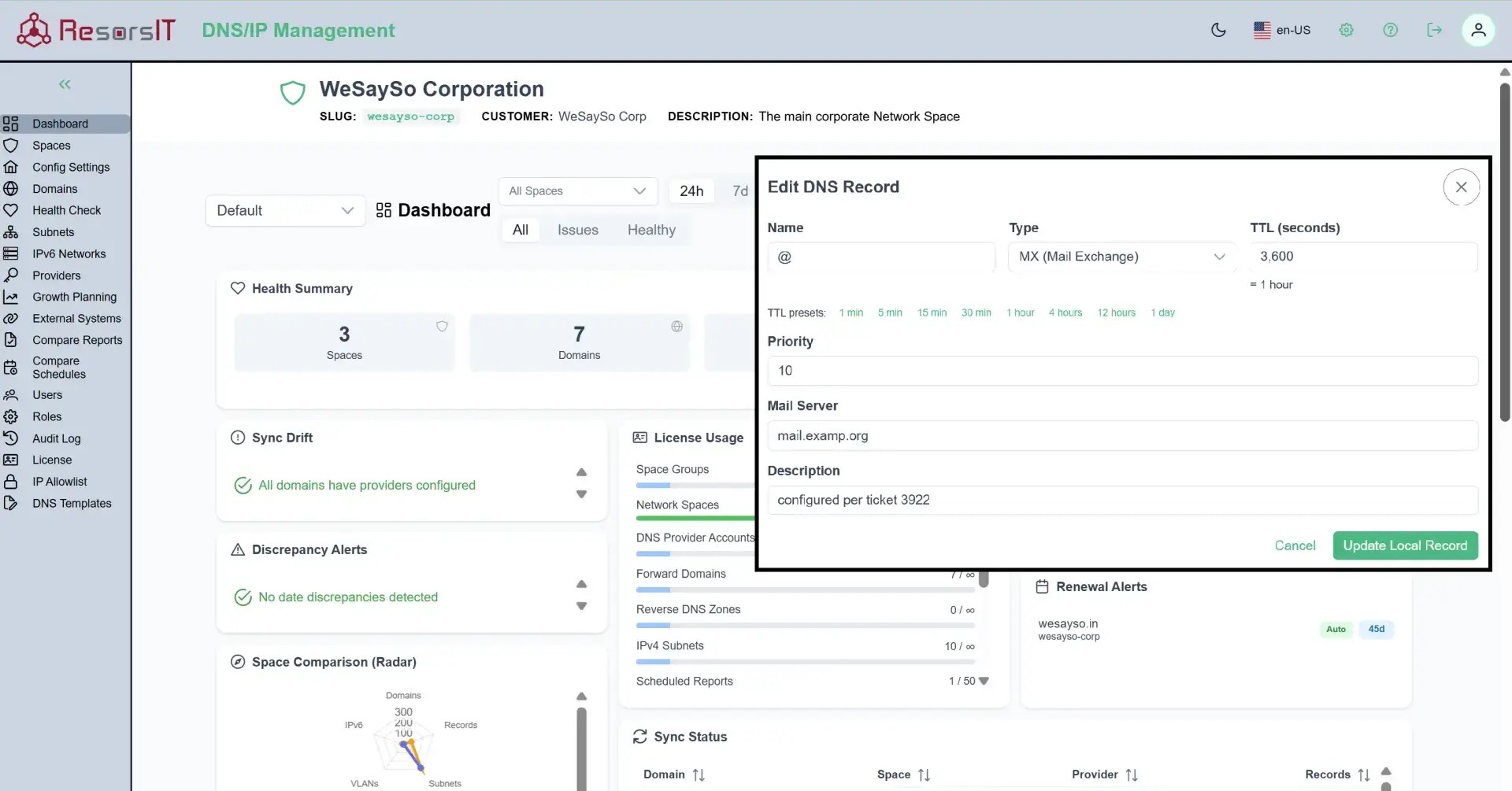
Task: Select the 7d time range
Action: [x=739, y=191]
